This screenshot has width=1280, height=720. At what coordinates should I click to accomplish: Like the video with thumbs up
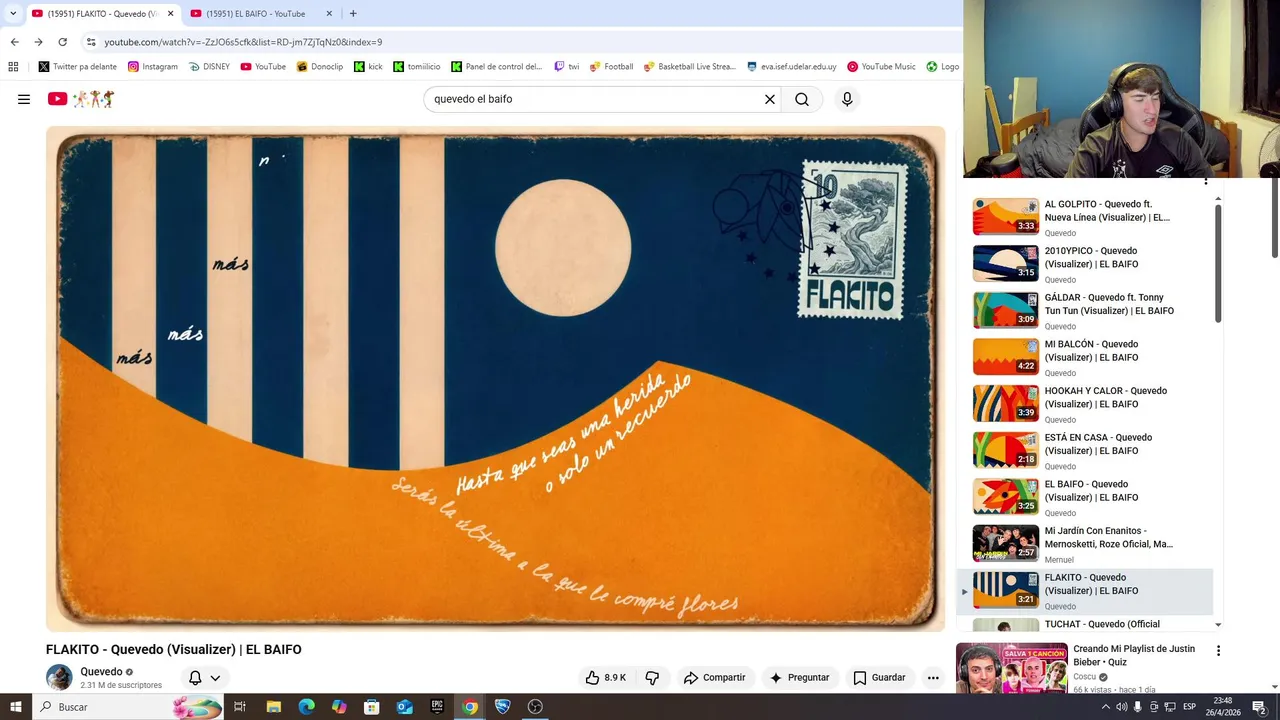click(x=606, y=677)
